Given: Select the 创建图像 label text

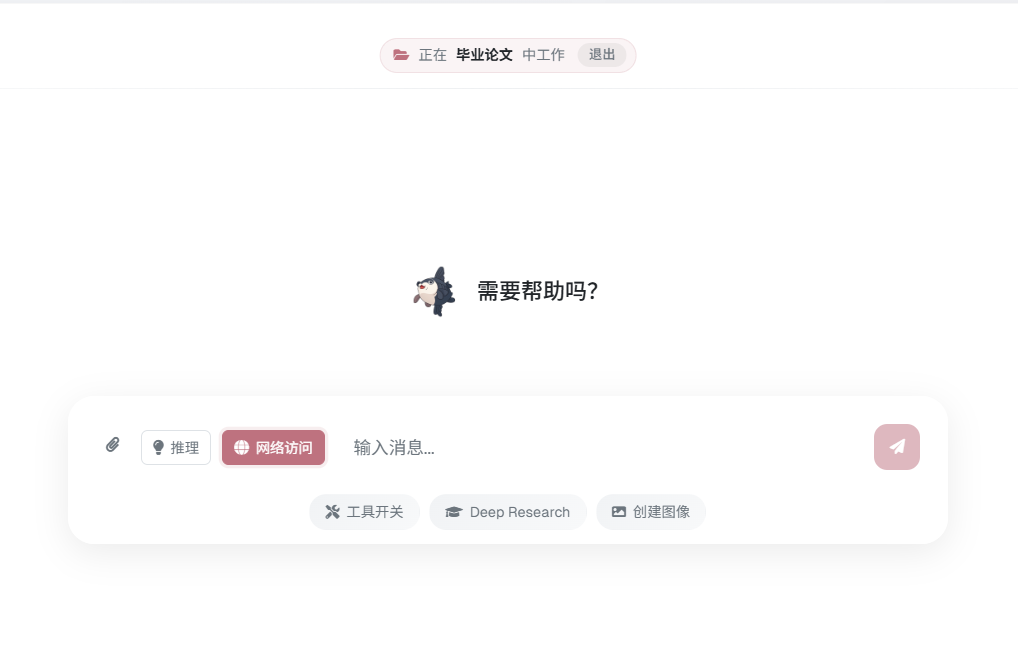Looking at the screenshot, I should [x=661, y=512].
